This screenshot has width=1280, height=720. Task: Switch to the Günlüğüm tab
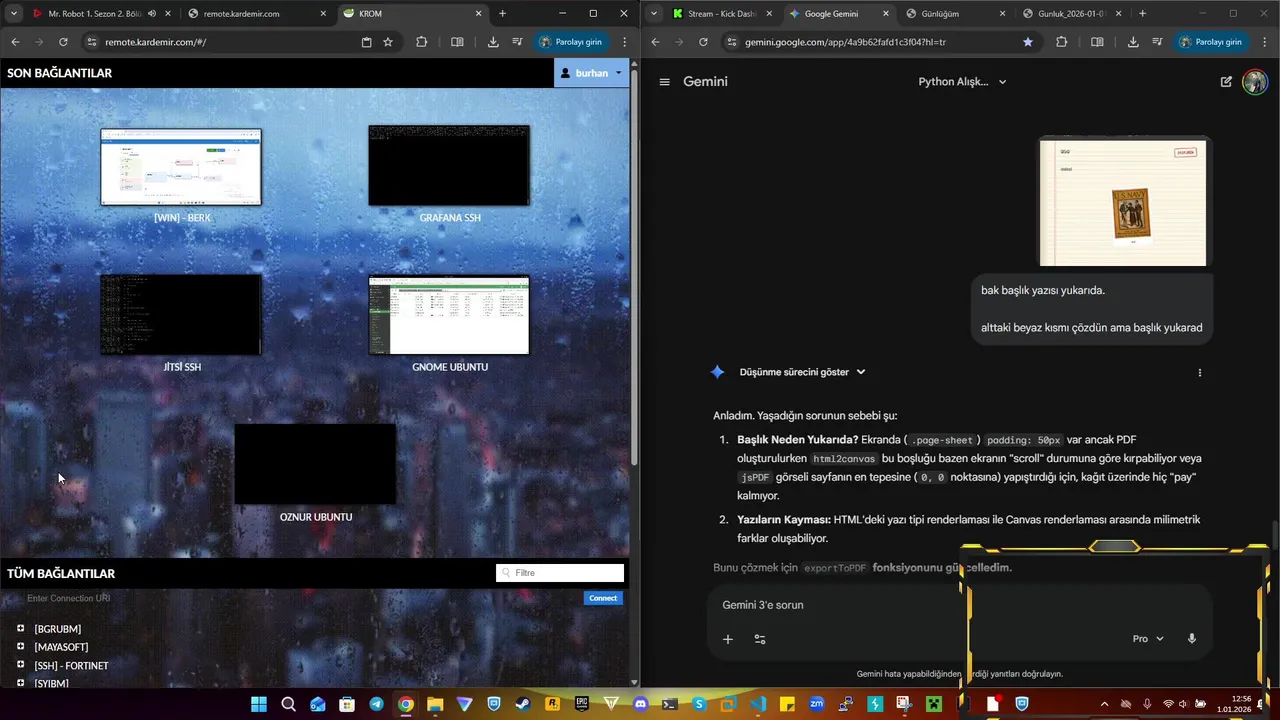coord(954,14)
